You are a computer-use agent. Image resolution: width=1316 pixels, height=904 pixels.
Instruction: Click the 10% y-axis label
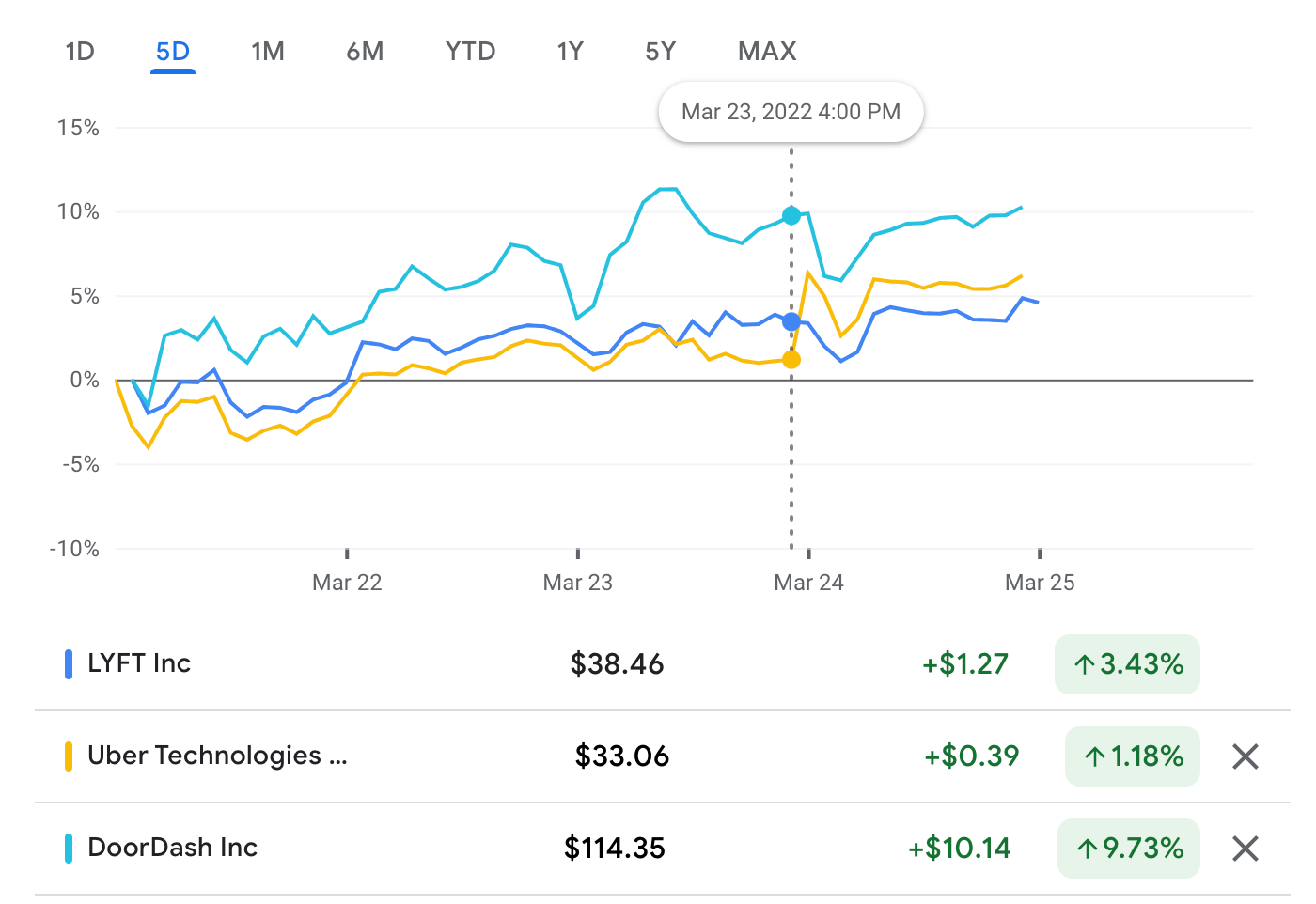tap(78, 211)
